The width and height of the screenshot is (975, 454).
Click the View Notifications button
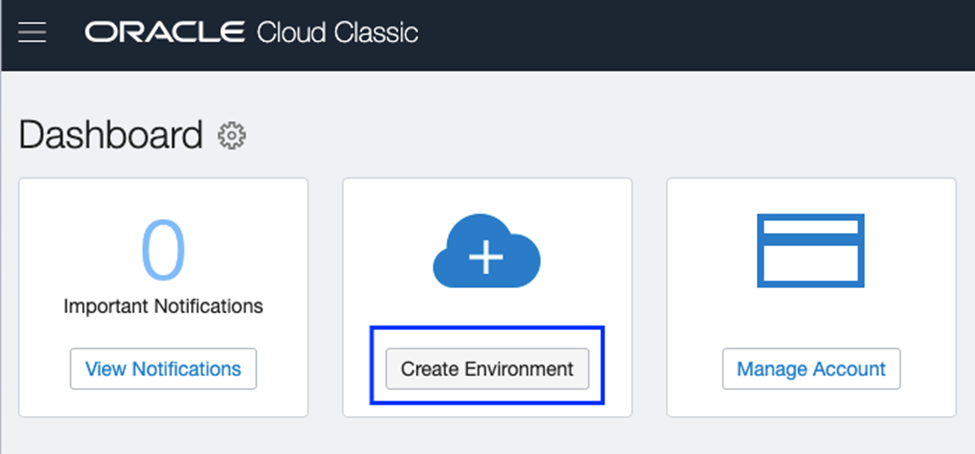click(x=164, y=369)
